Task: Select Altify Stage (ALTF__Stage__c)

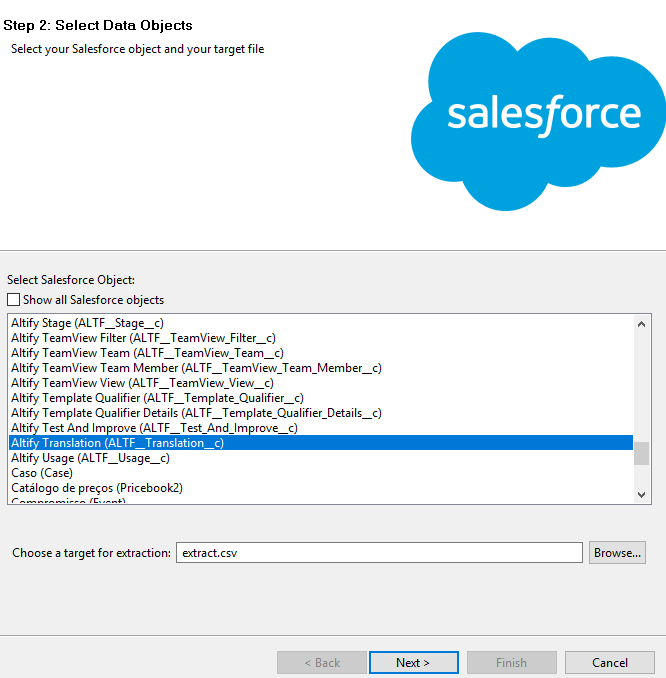Action: tap(321, 323)
